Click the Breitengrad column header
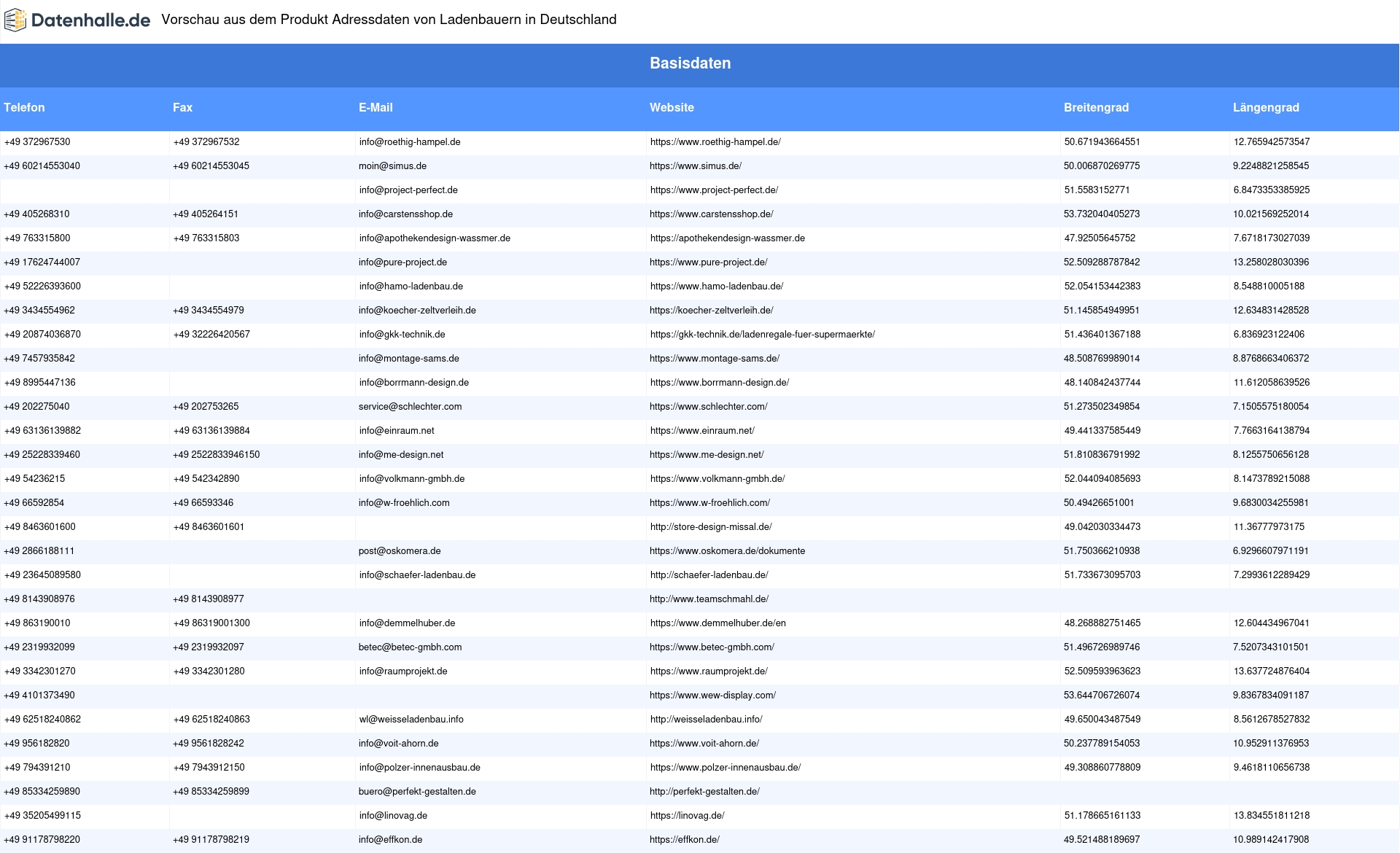 point(1096,107)
